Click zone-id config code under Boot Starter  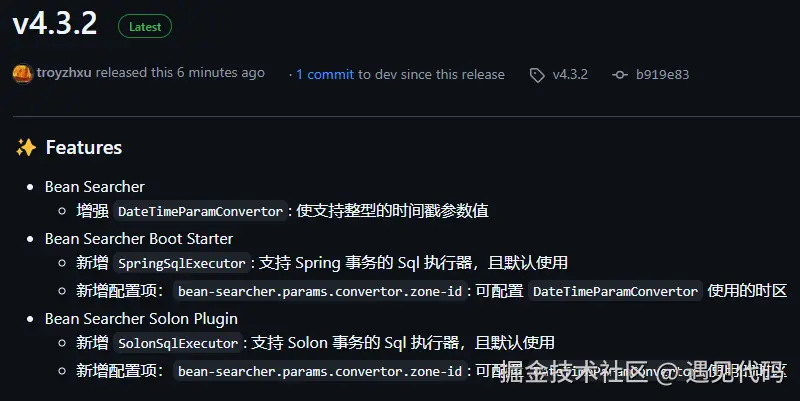320,291
